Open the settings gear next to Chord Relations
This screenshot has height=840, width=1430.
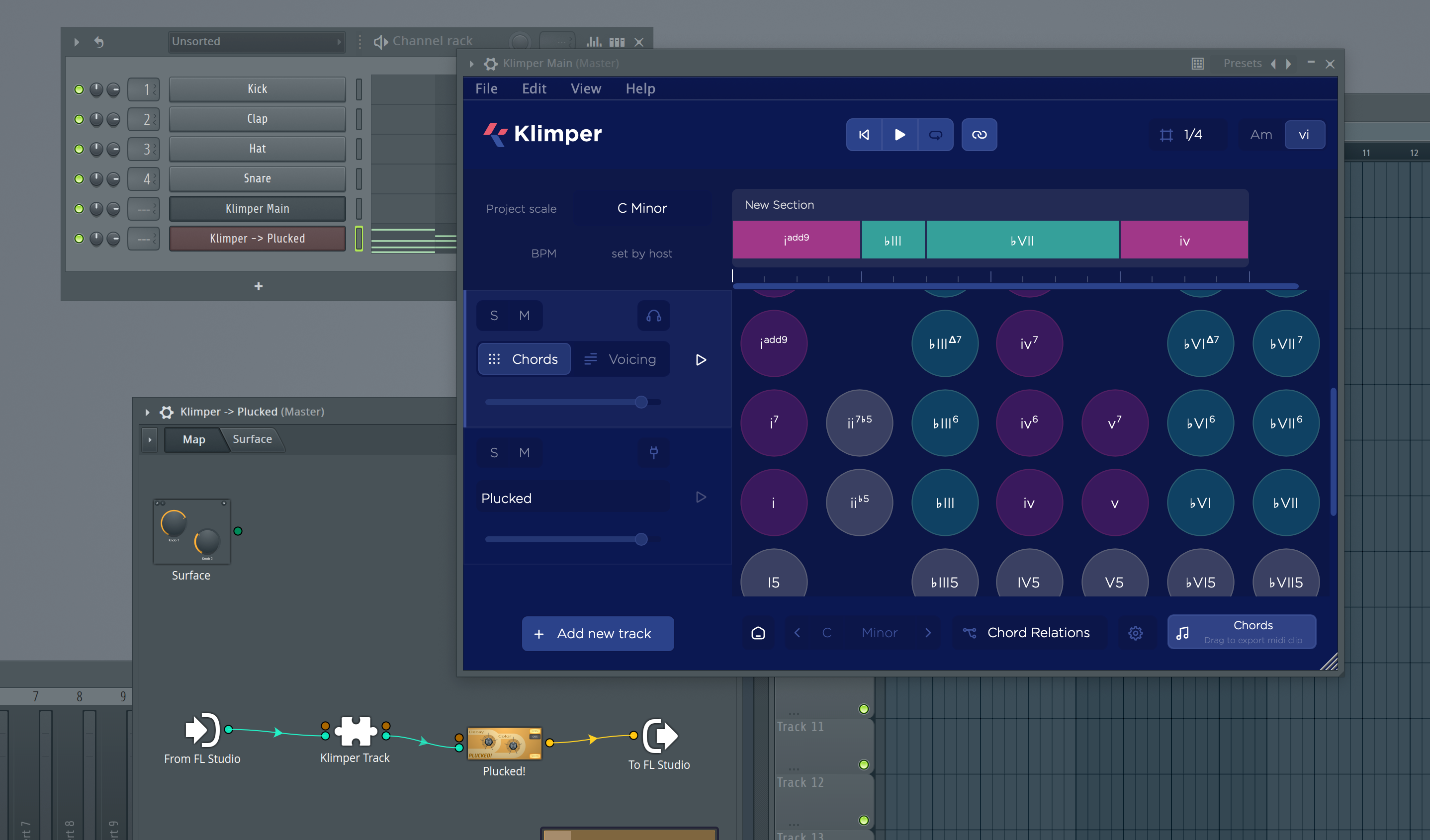coord(1135,632)
